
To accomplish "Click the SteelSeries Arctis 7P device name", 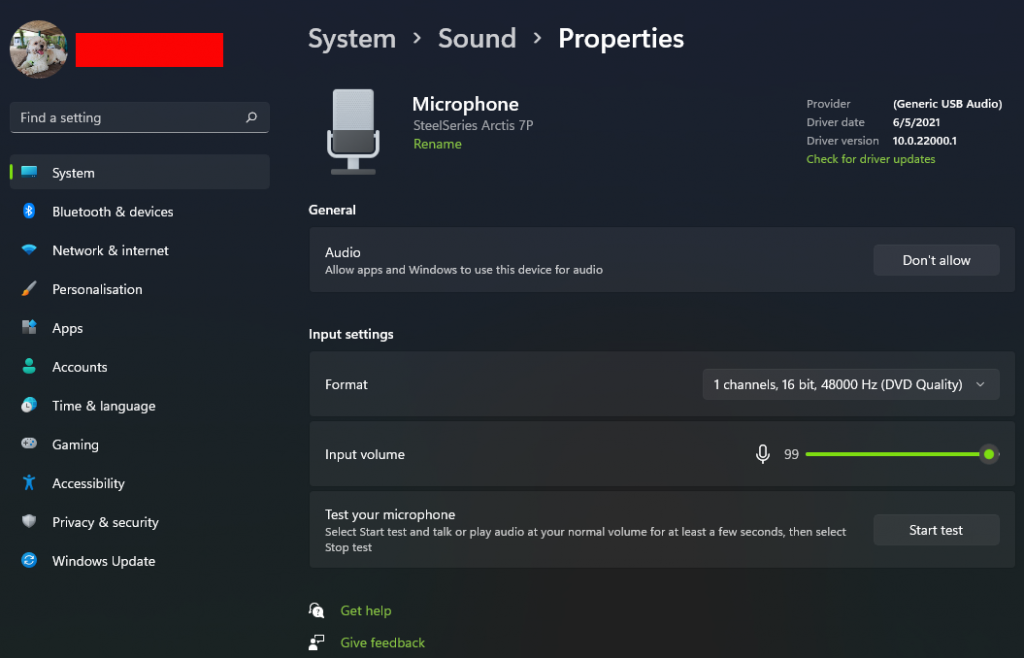I will (x=473, y=125).
